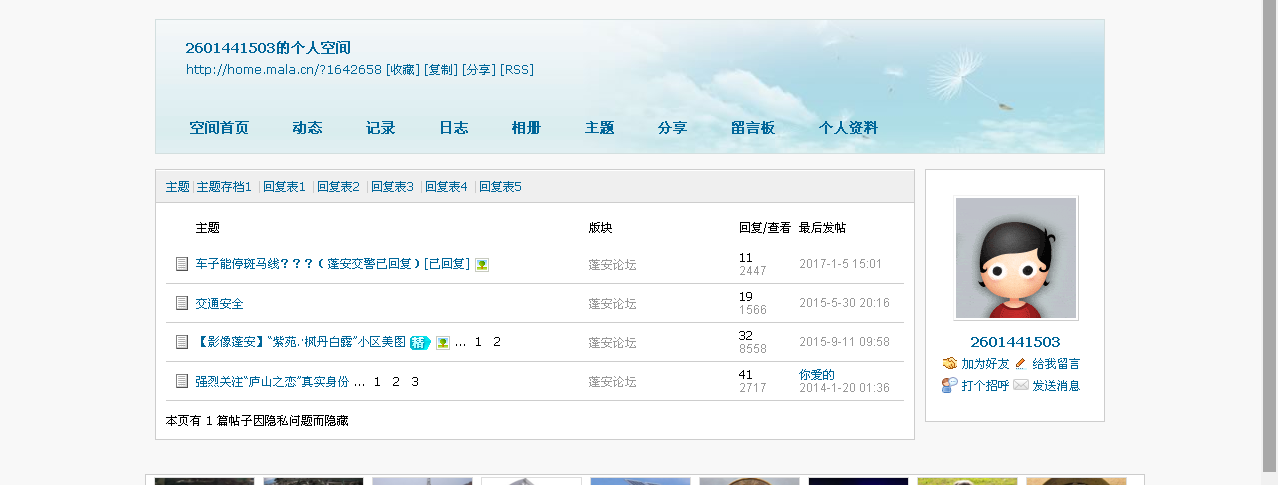Click the envelope icon next to 发送消息
Screen dimensions: 1278x485
(x=1020, y=385)
